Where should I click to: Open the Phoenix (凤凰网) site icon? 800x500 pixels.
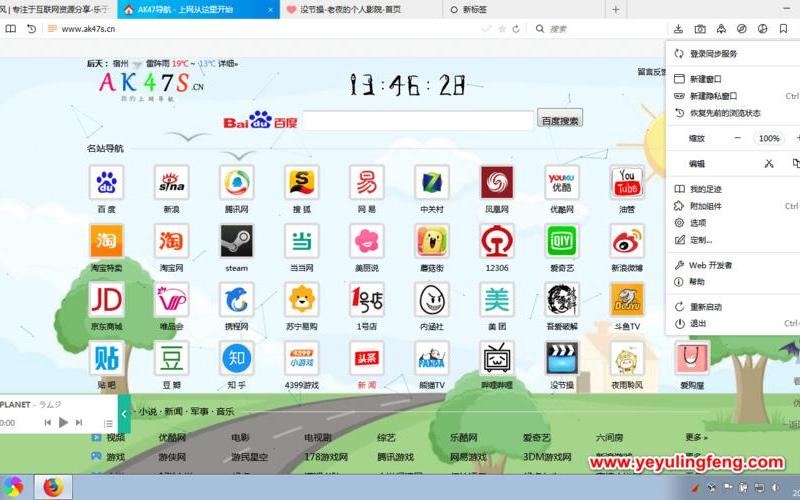[x=497, y=182]
